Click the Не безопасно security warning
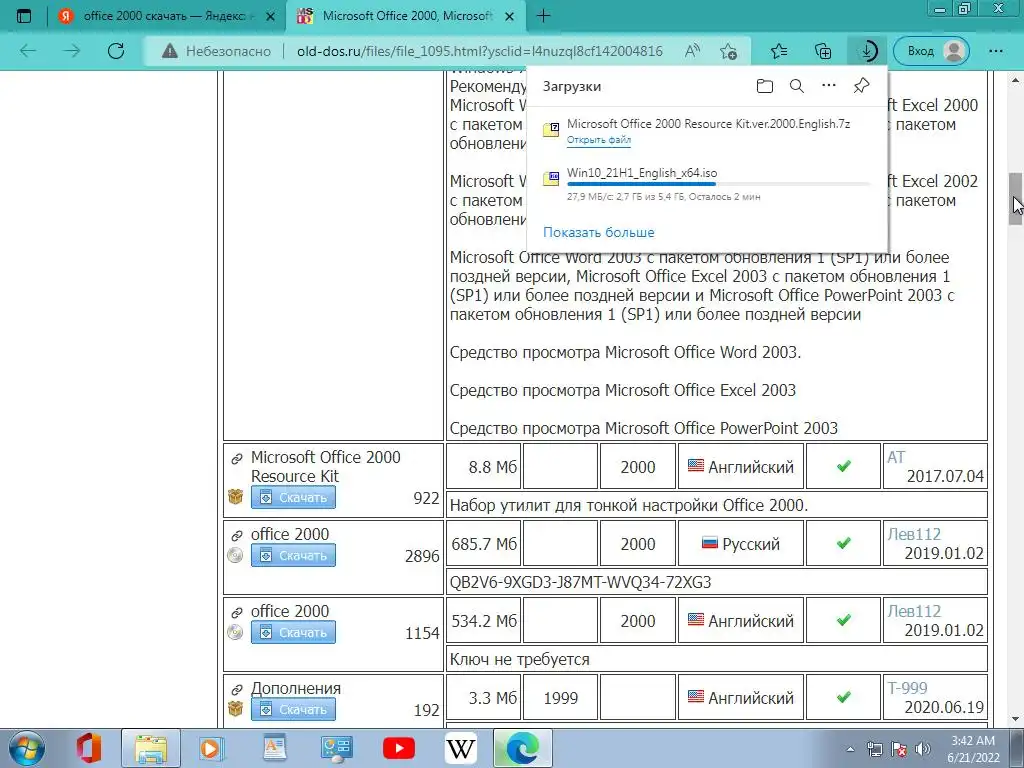 coord(216,51)
